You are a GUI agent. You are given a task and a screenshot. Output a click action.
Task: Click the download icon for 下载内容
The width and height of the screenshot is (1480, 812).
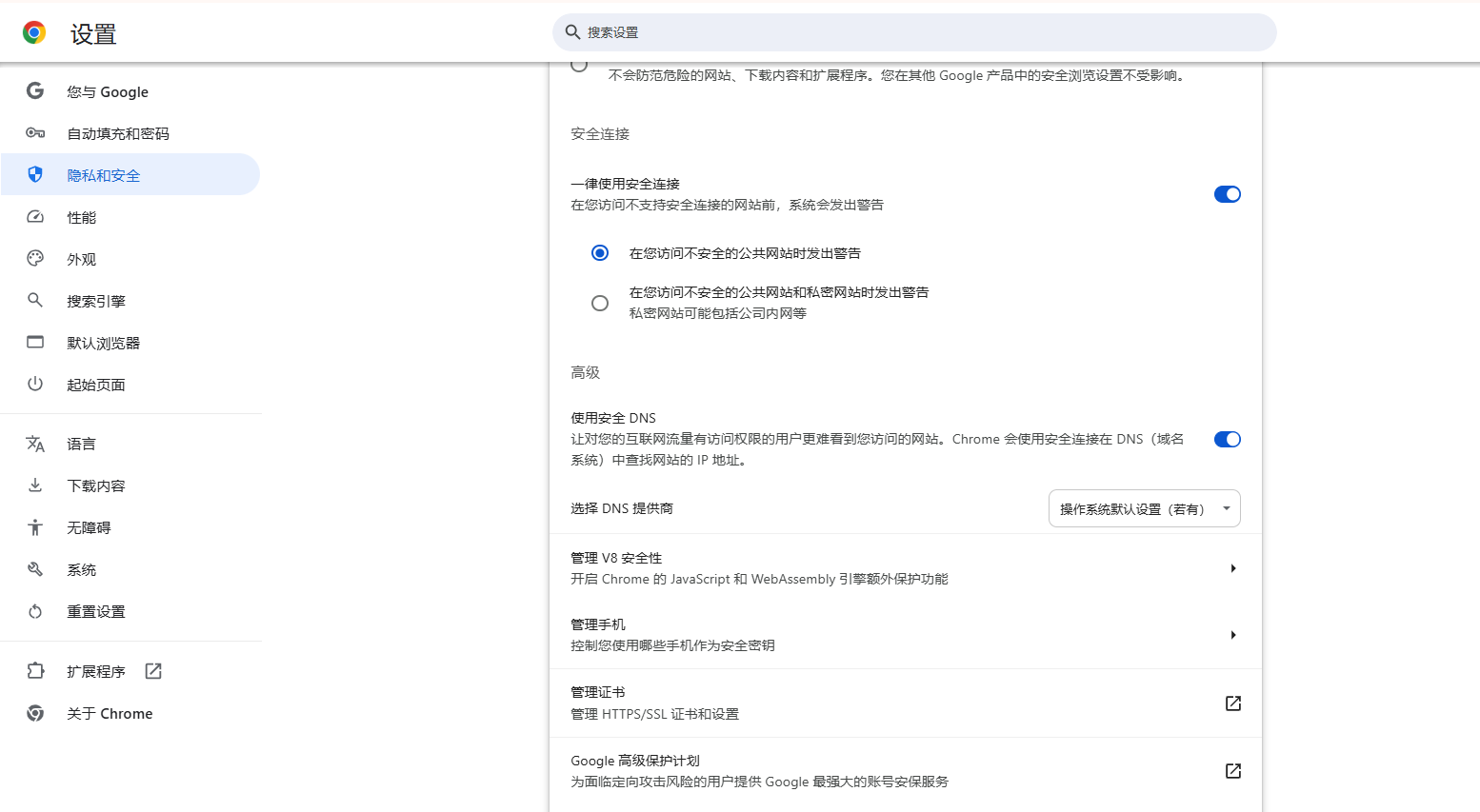(x=35, y=485)
